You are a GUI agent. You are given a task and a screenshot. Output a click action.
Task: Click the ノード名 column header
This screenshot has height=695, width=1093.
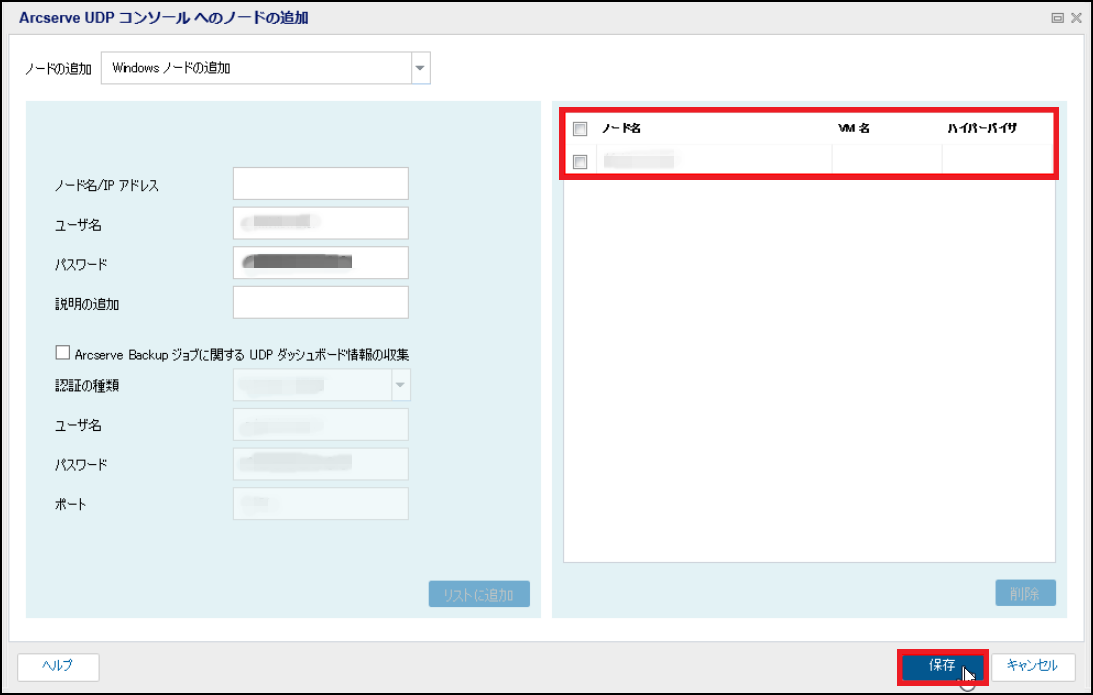click(621, 128)
